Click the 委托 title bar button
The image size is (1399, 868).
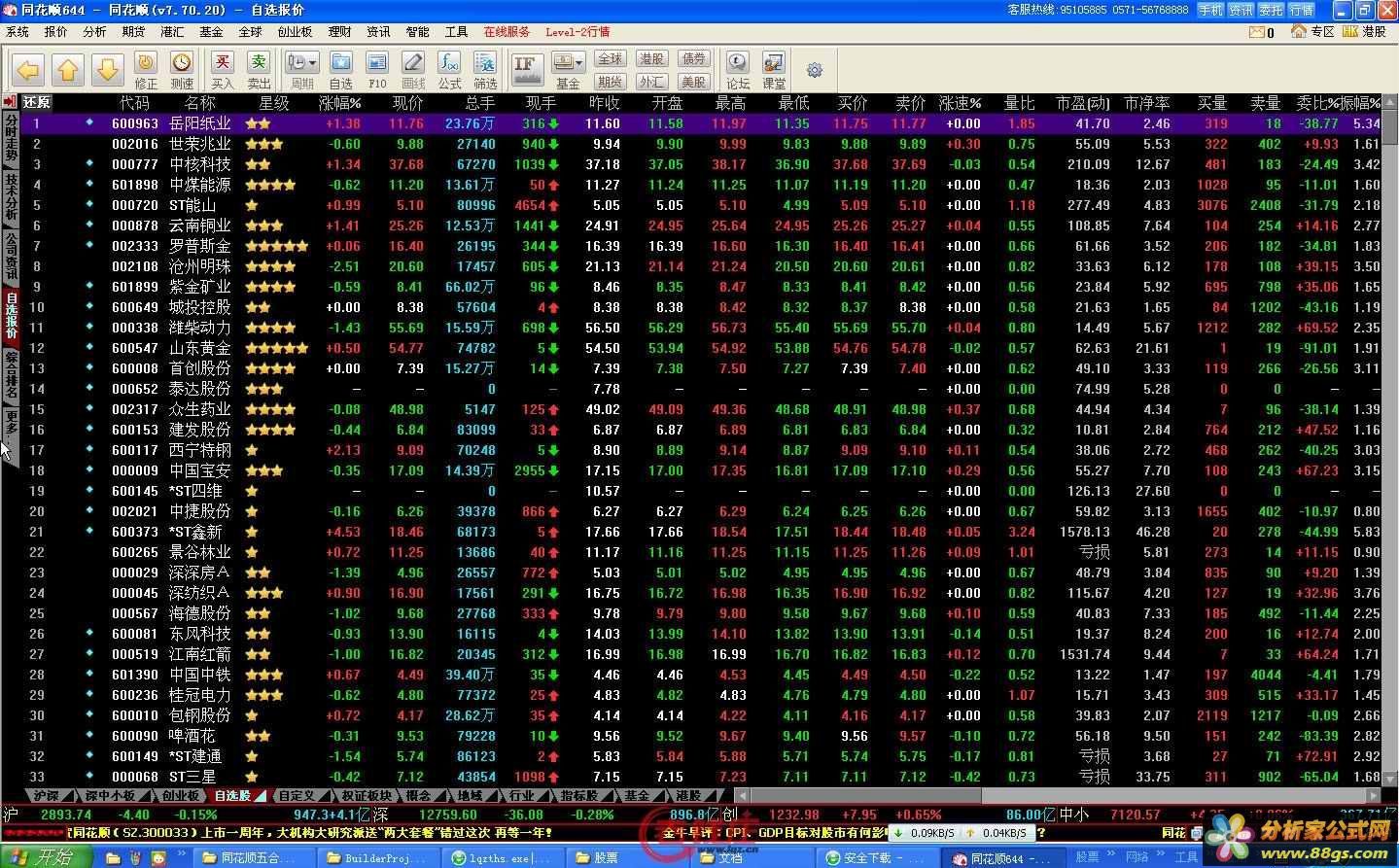coord(1271,10)
